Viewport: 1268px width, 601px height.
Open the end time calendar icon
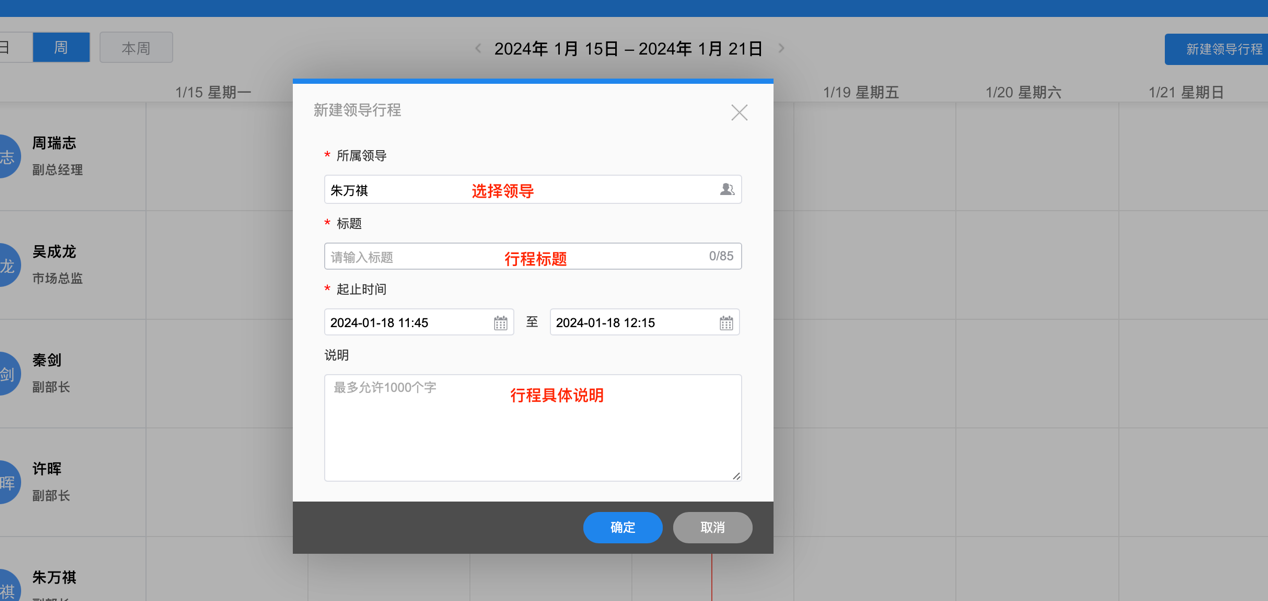726,323
